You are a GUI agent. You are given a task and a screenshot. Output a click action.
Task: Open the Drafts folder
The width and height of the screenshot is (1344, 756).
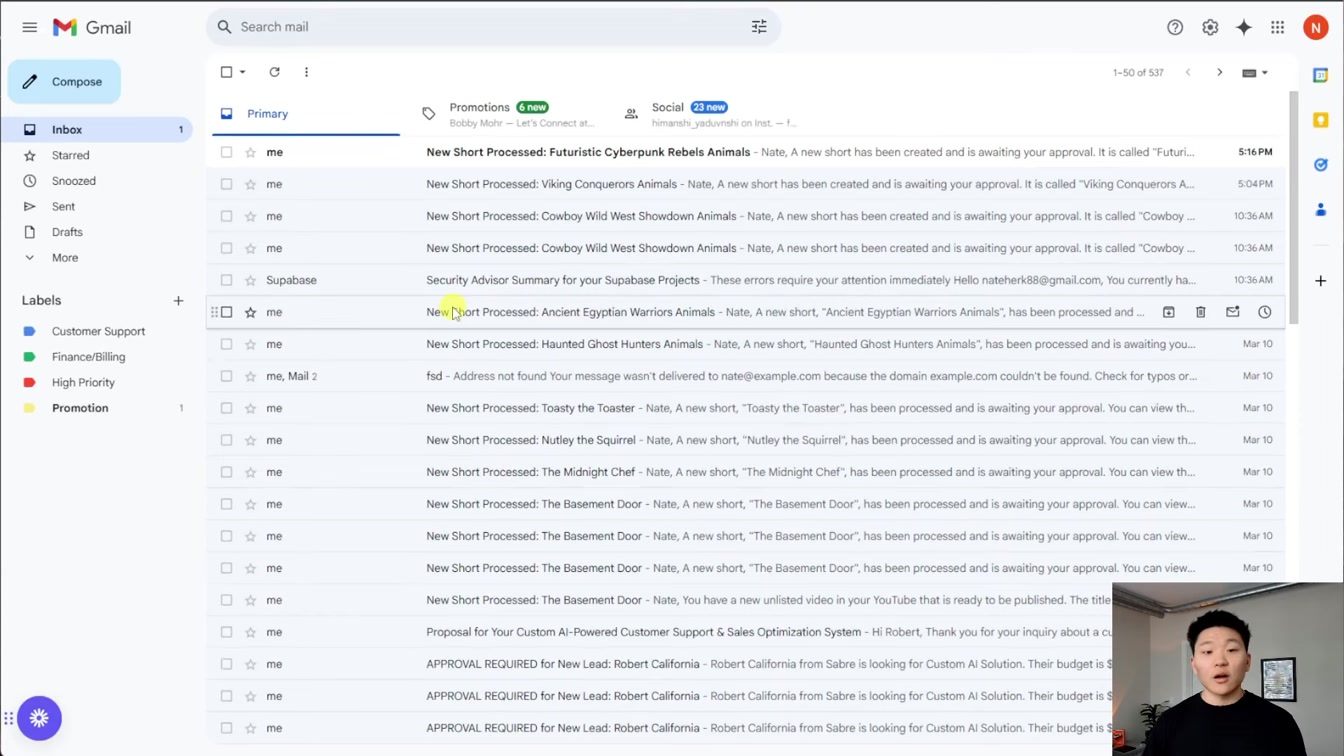pos(67,232)
